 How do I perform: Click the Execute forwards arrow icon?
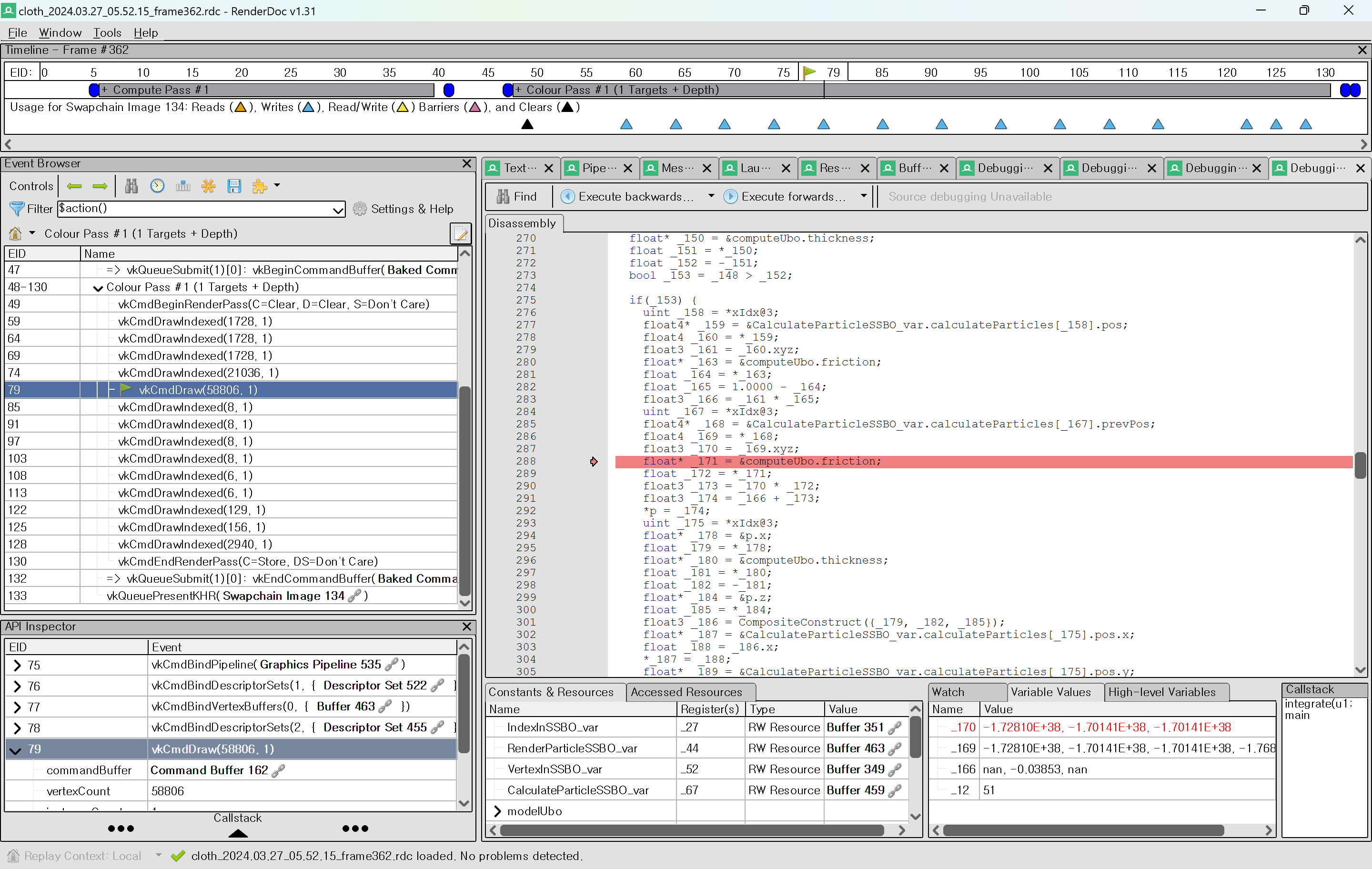(730, 197)
